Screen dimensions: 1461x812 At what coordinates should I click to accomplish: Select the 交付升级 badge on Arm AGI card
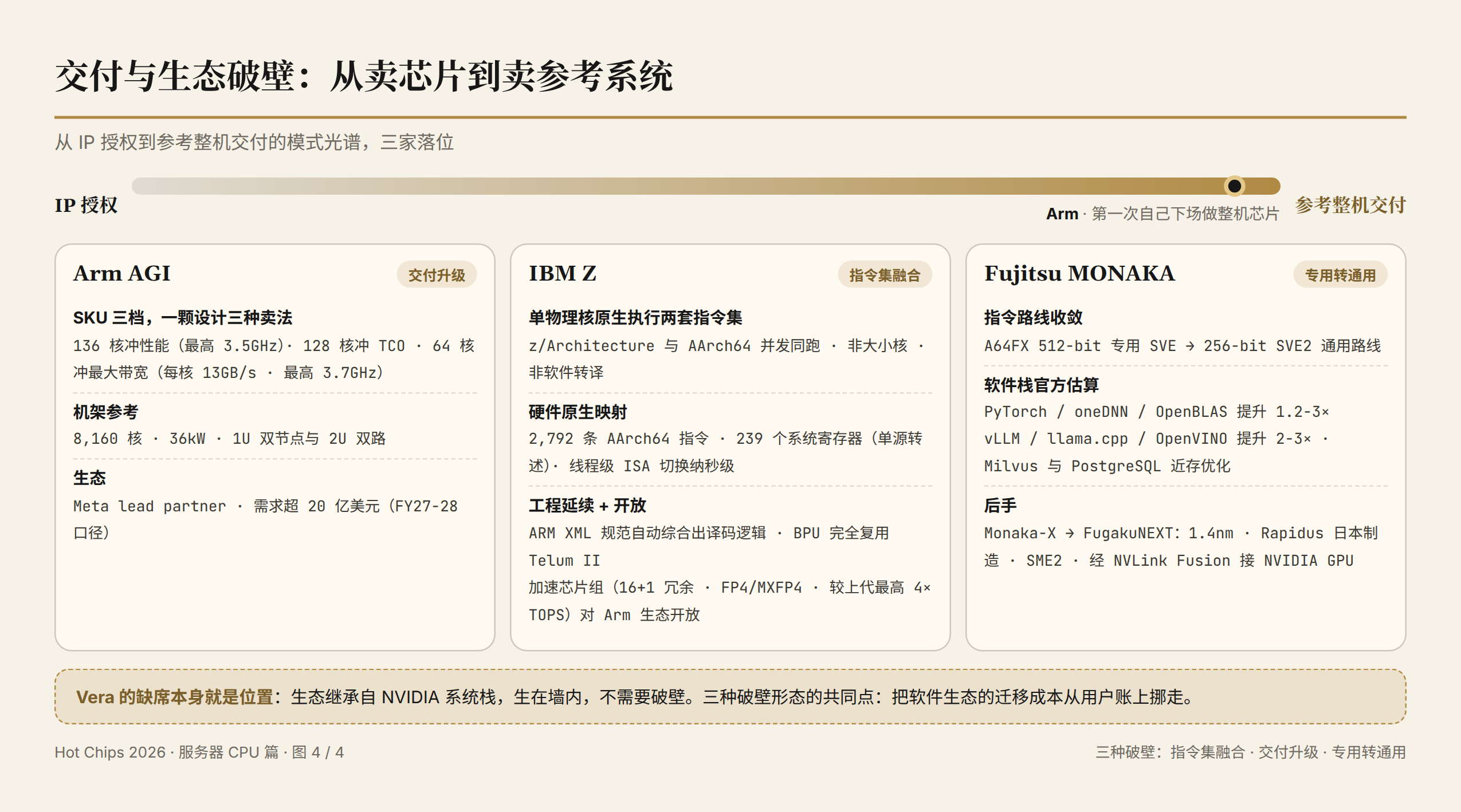[x=437, y=275]
